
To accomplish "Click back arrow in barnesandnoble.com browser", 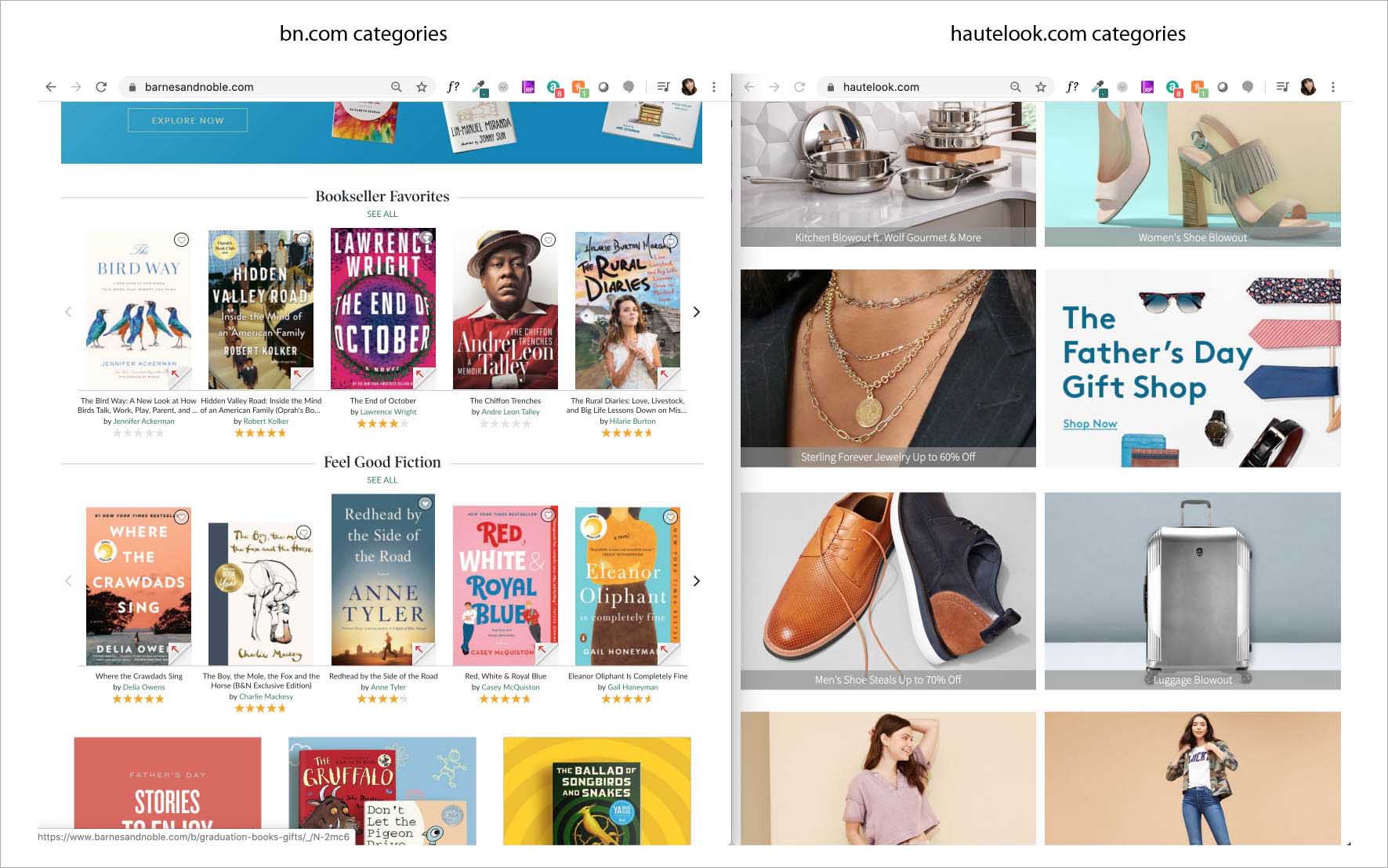I will [51, 87].
